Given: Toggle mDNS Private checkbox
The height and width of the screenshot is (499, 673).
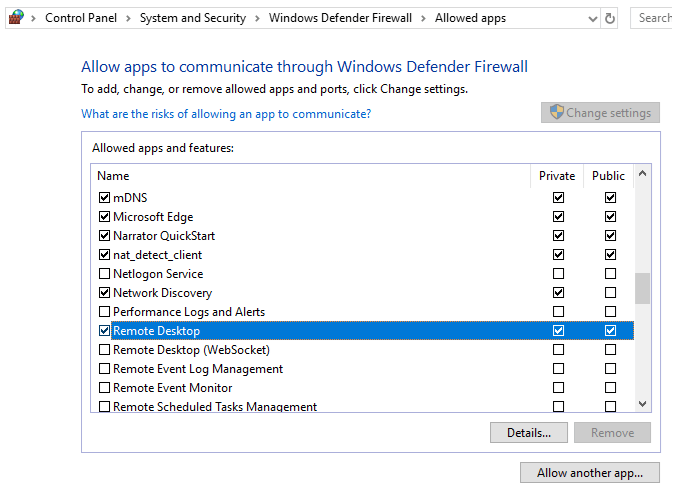Looking at the screenshot, I should (x=558, y=197).
